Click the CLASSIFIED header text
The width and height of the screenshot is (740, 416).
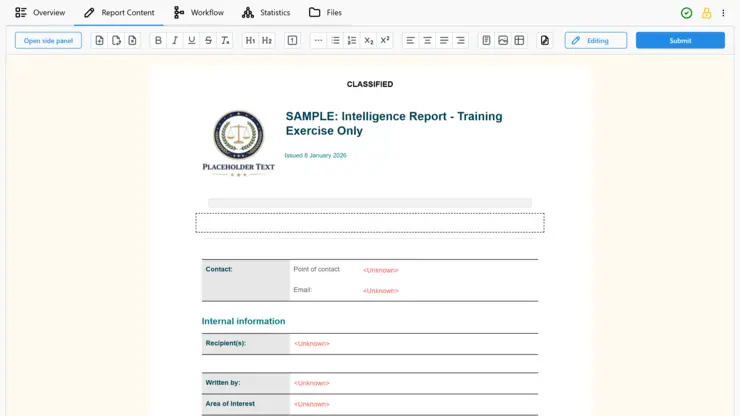click(x=370, y=84)
